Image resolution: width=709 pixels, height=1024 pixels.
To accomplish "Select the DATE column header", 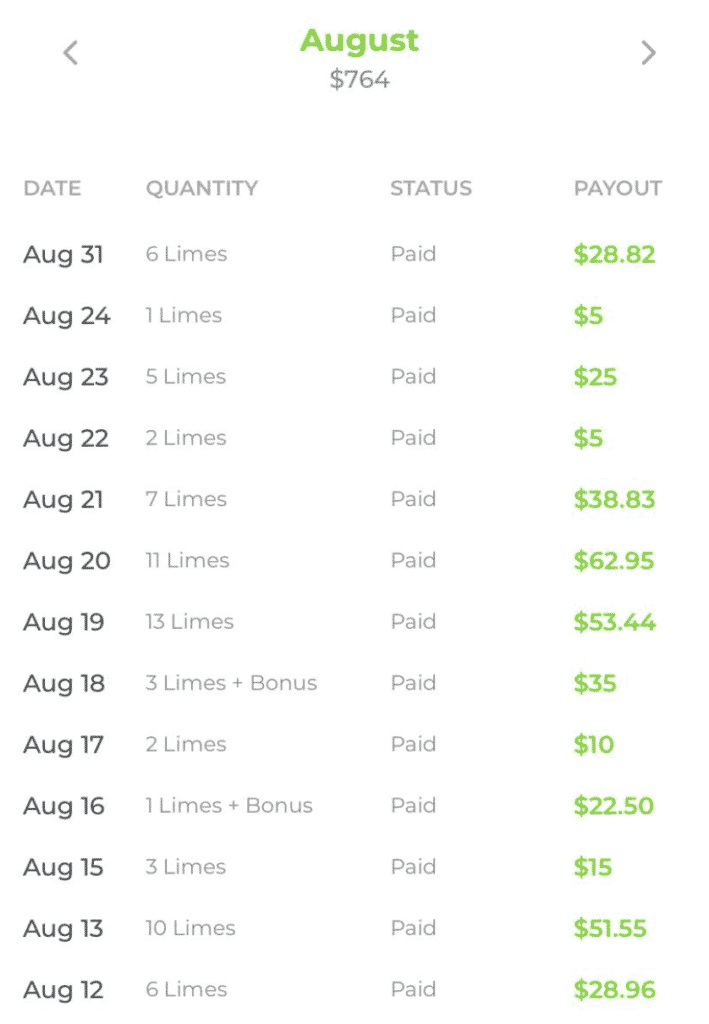I will (52, 188).
